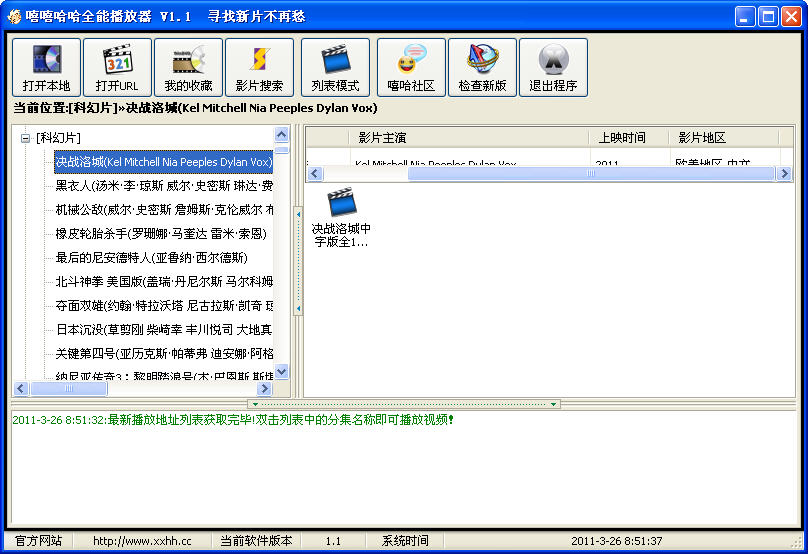Click the 影片地区 column header

pos(702,138)
